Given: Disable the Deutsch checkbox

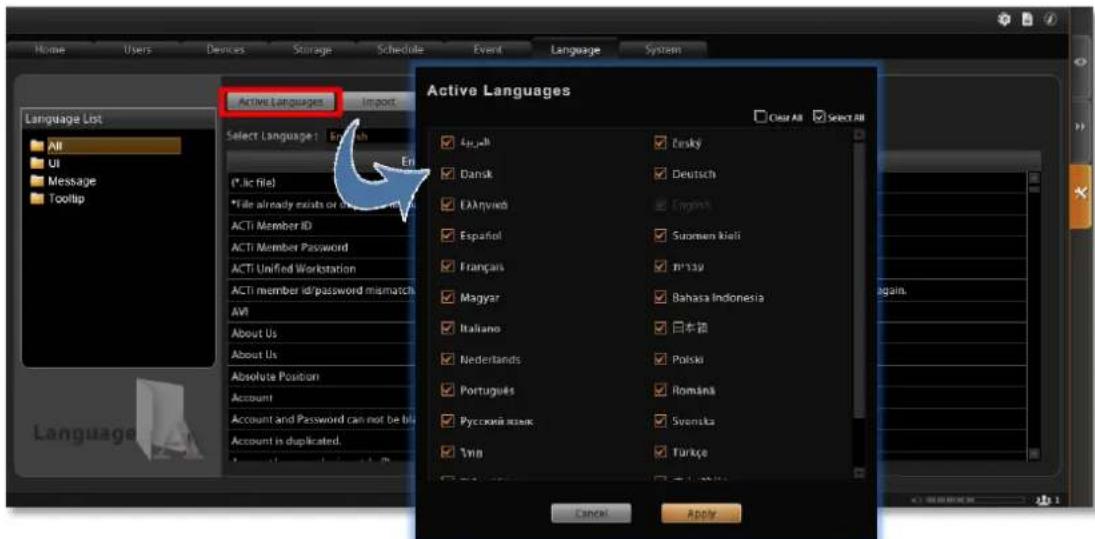Looking at the screenshot, I should 660,174.
